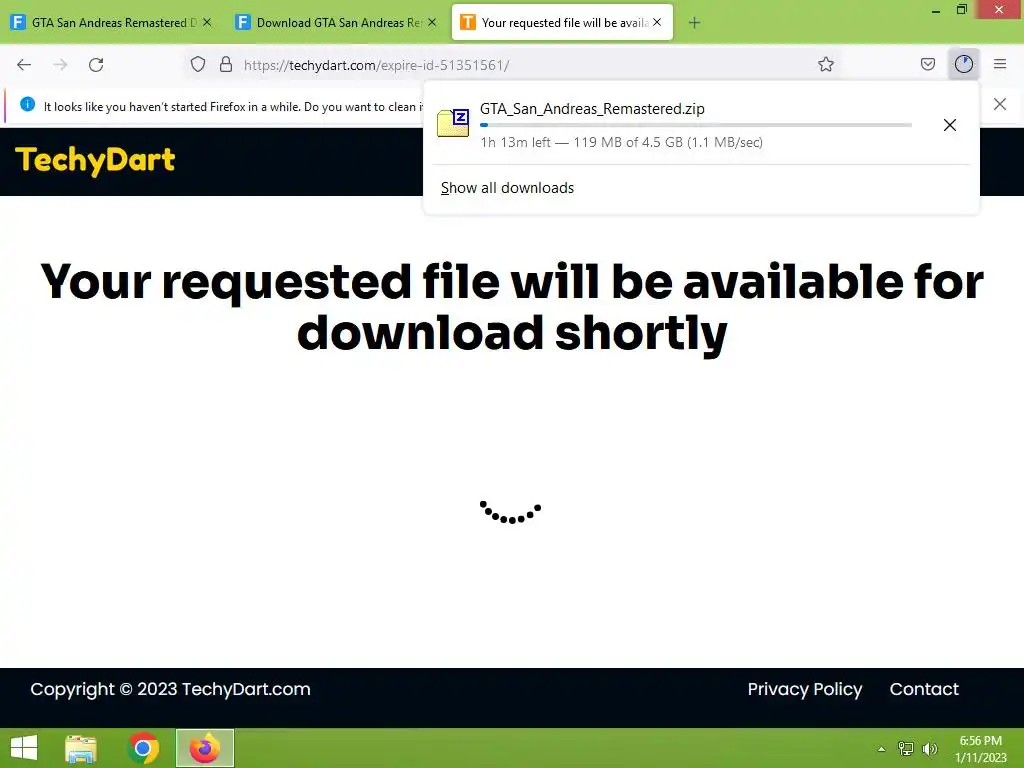The width and height of the screenshot is (1024, 768).
Task: Open the Firefox hamburger menu
Action: click(x=1000, y=64)
